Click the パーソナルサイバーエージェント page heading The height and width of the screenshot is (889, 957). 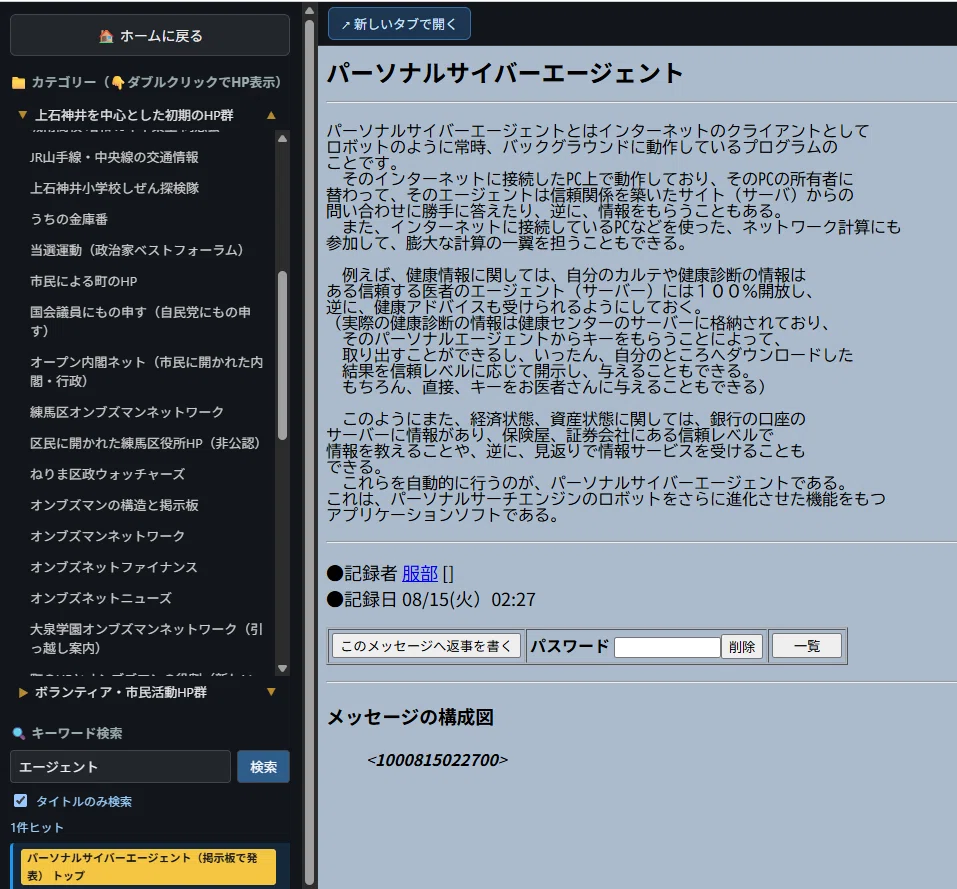505,73
